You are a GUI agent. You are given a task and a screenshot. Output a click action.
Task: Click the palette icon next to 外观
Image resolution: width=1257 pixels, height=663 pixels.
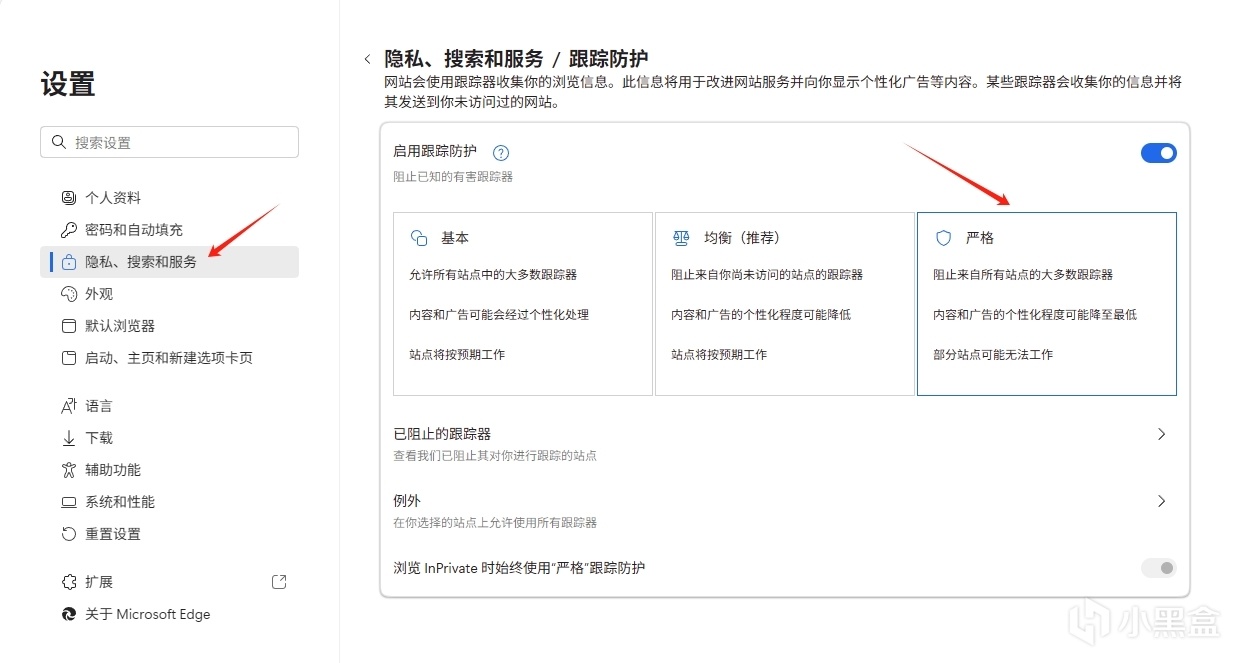click(x=69, y=294)
